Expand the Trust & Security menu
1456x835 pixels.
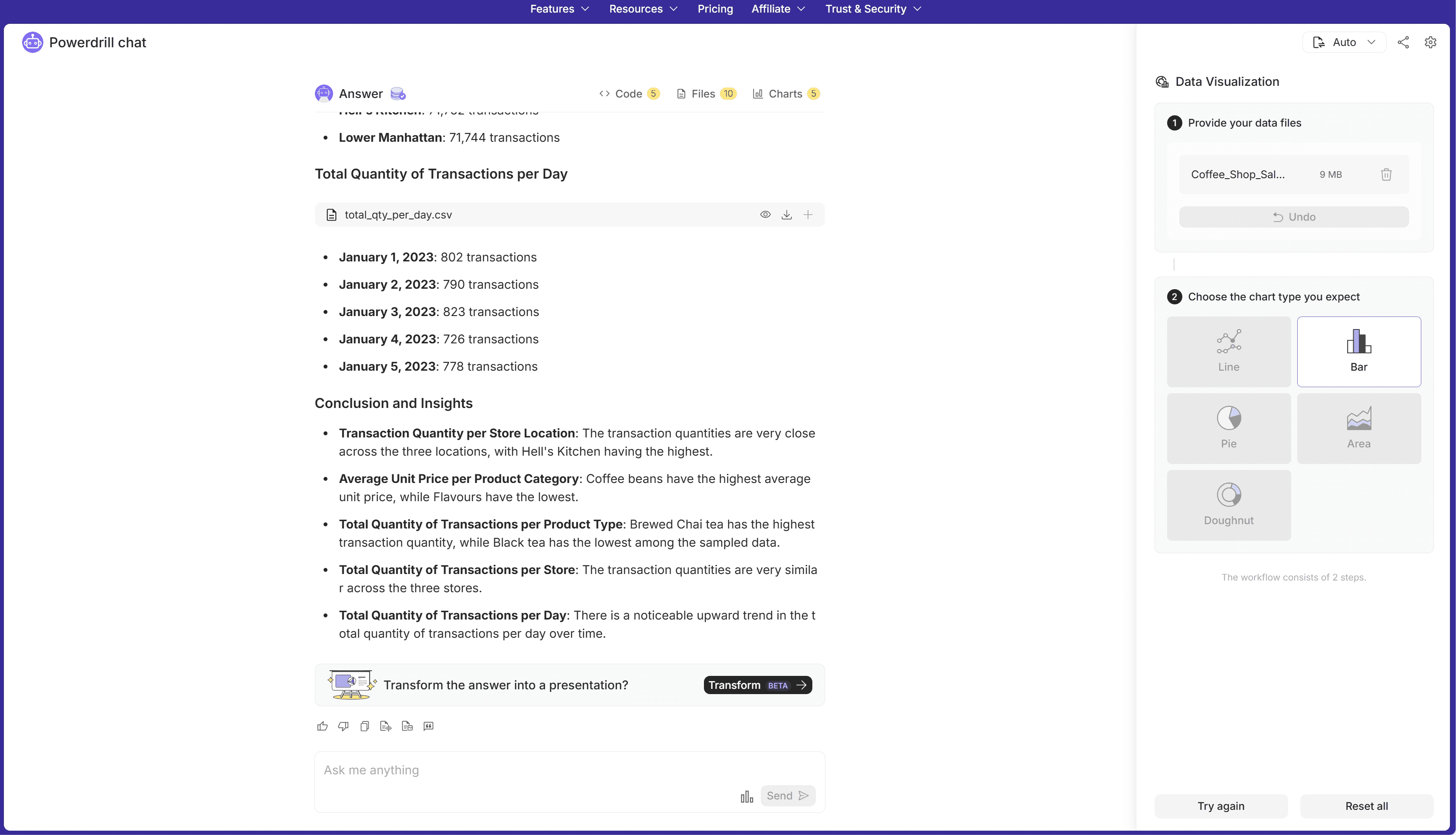[x=873, y=9]
